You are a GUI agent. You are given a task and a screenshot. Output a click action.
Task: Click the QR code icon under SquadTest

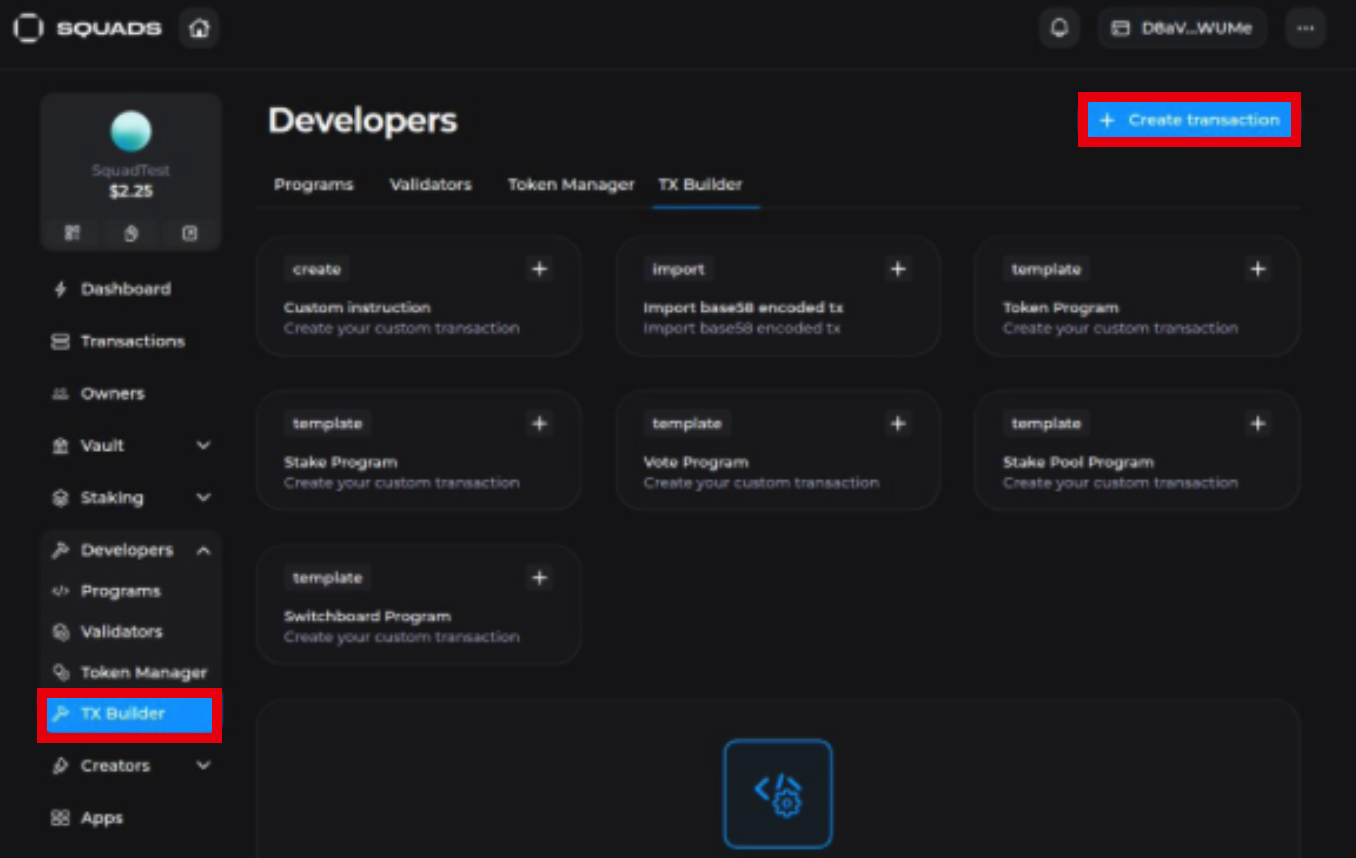click(x=72, y=233)
